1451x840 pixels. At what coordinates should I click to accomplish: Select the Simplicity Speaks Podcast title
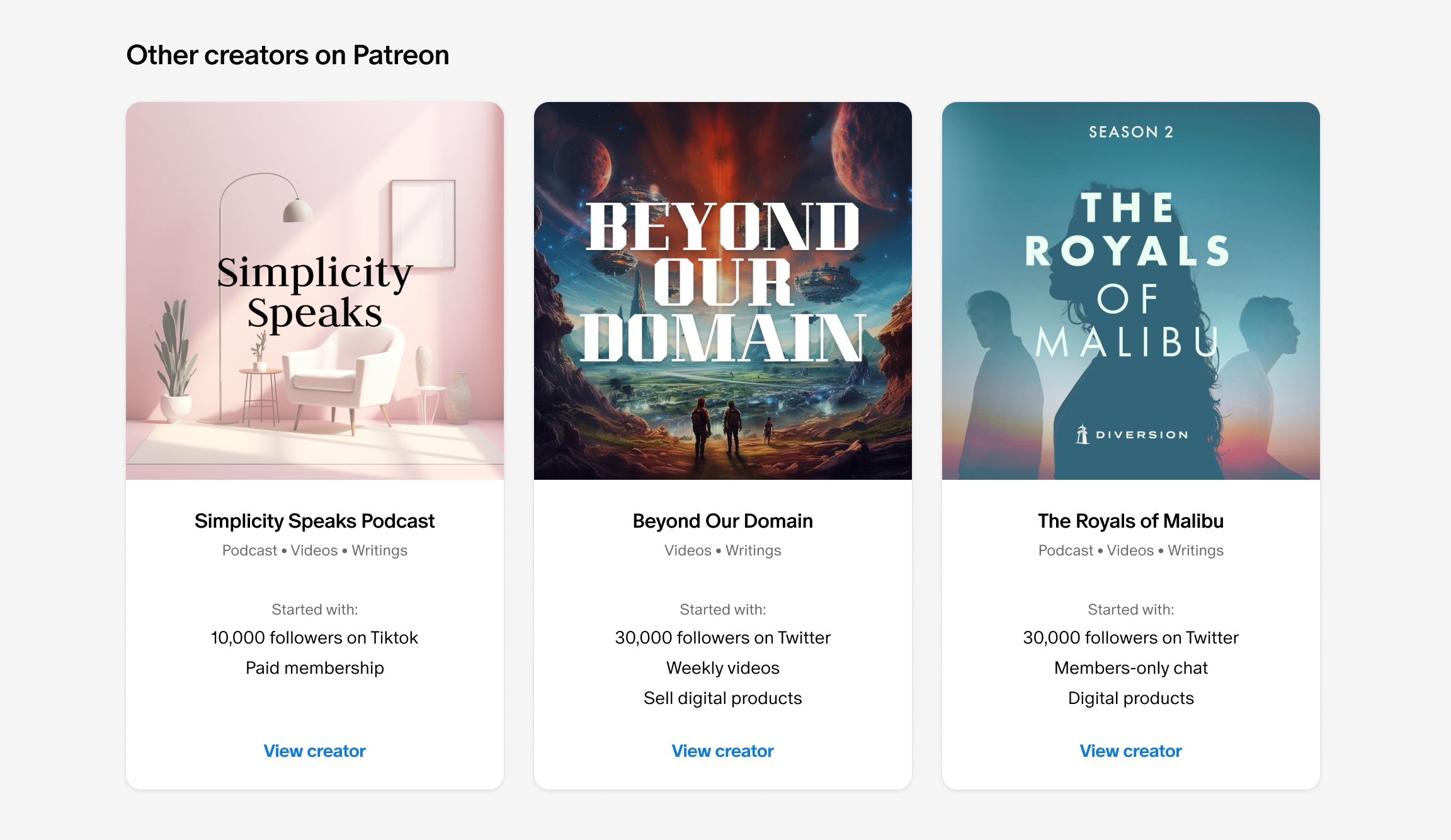point(314,521)
